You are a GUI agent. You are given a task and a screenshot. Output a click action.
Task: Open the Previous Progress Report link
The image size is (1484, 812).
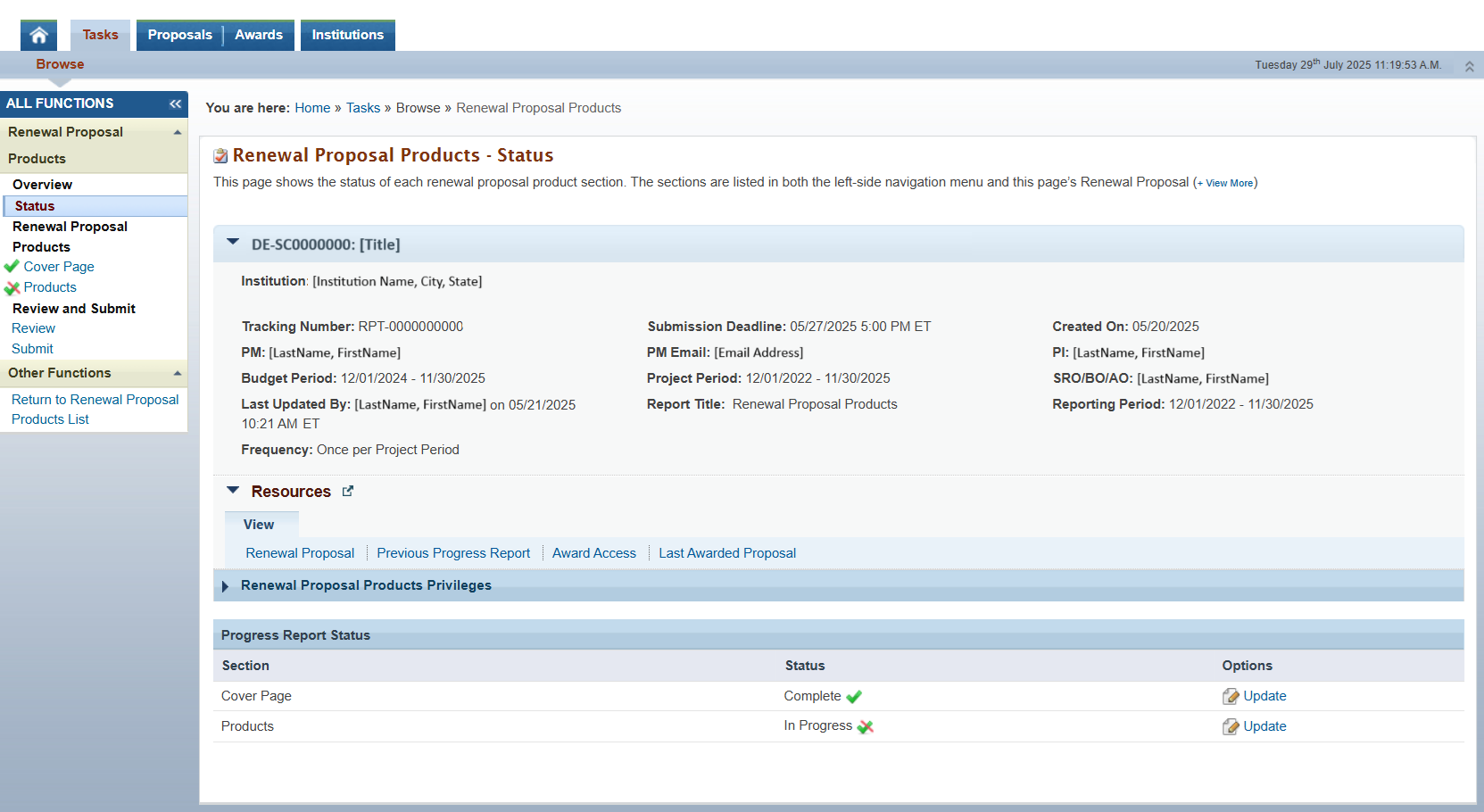pos(453,553)
